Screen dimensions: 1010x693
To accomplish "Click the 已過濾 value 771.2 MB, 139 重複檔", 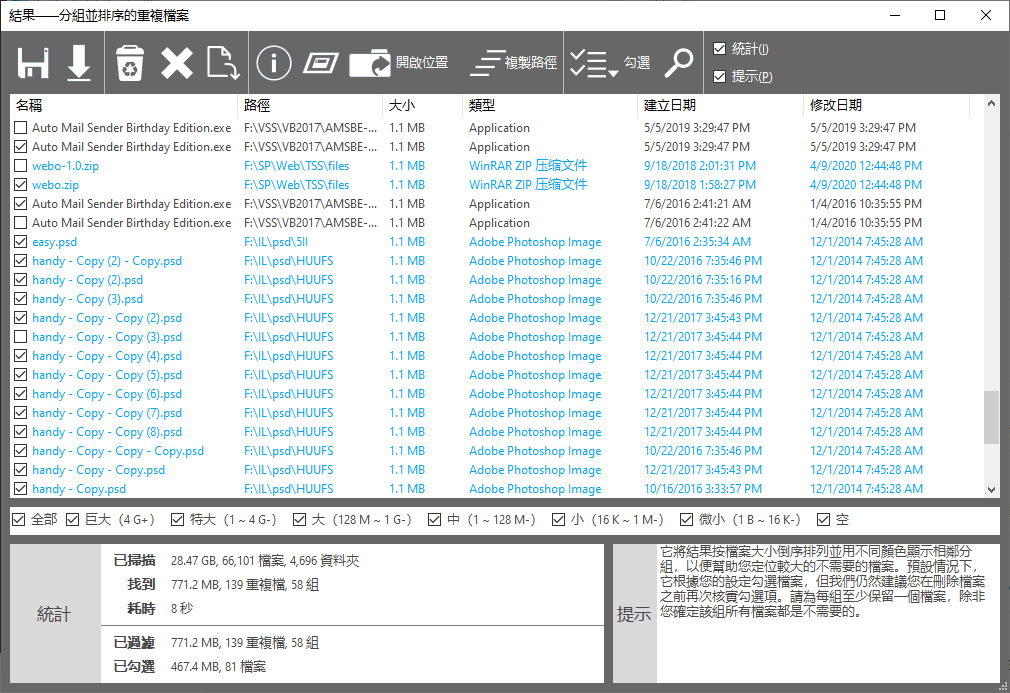I will point(245,643).
